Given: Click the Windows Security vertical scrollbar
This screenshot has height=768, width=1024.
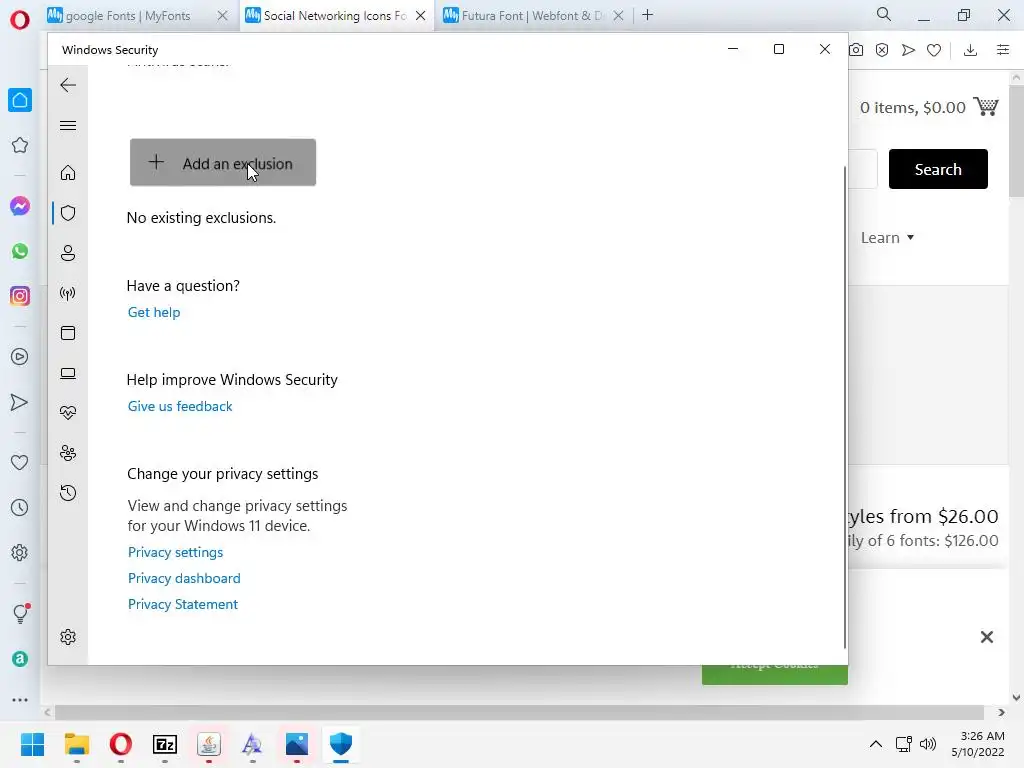Looking at the screenshot, I should coord(845,407).
